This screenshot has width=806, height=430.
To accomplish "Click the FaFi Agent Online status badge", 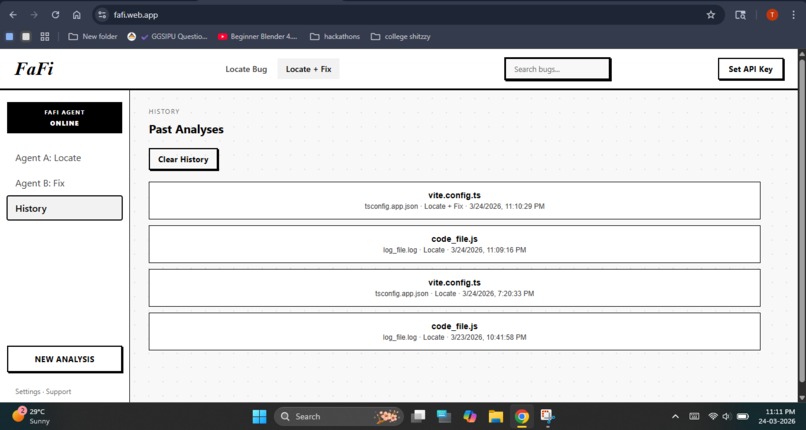I will pos(64,118).
